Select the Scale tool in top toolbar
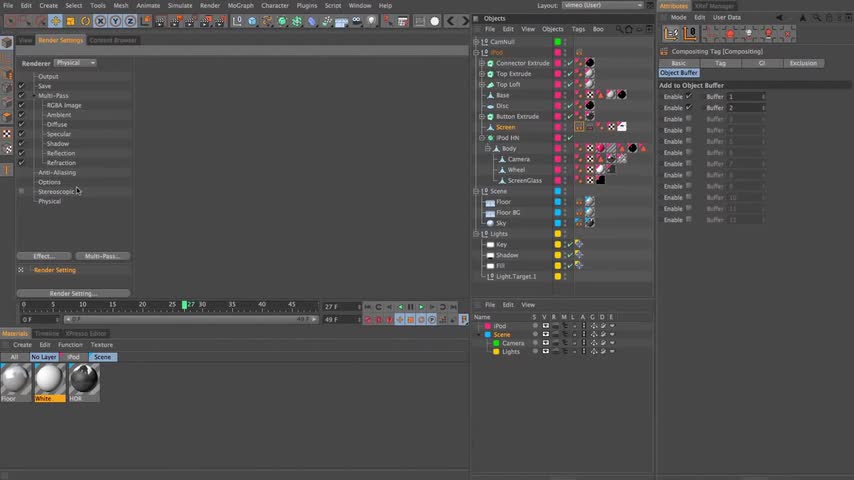 pos(70,21)
